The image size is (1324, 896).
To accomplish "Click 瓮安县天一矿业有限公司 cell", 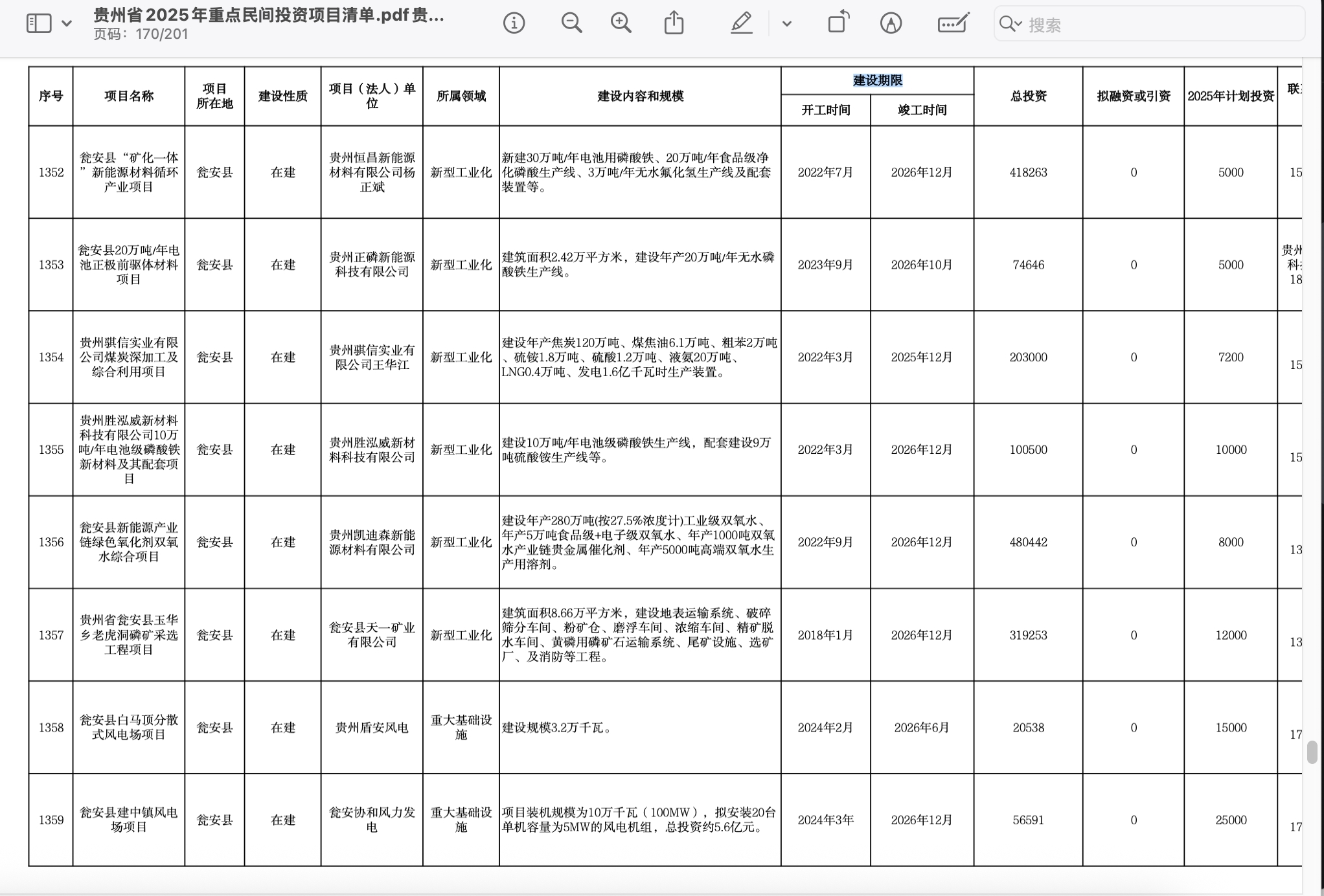I will coord(372,634).
